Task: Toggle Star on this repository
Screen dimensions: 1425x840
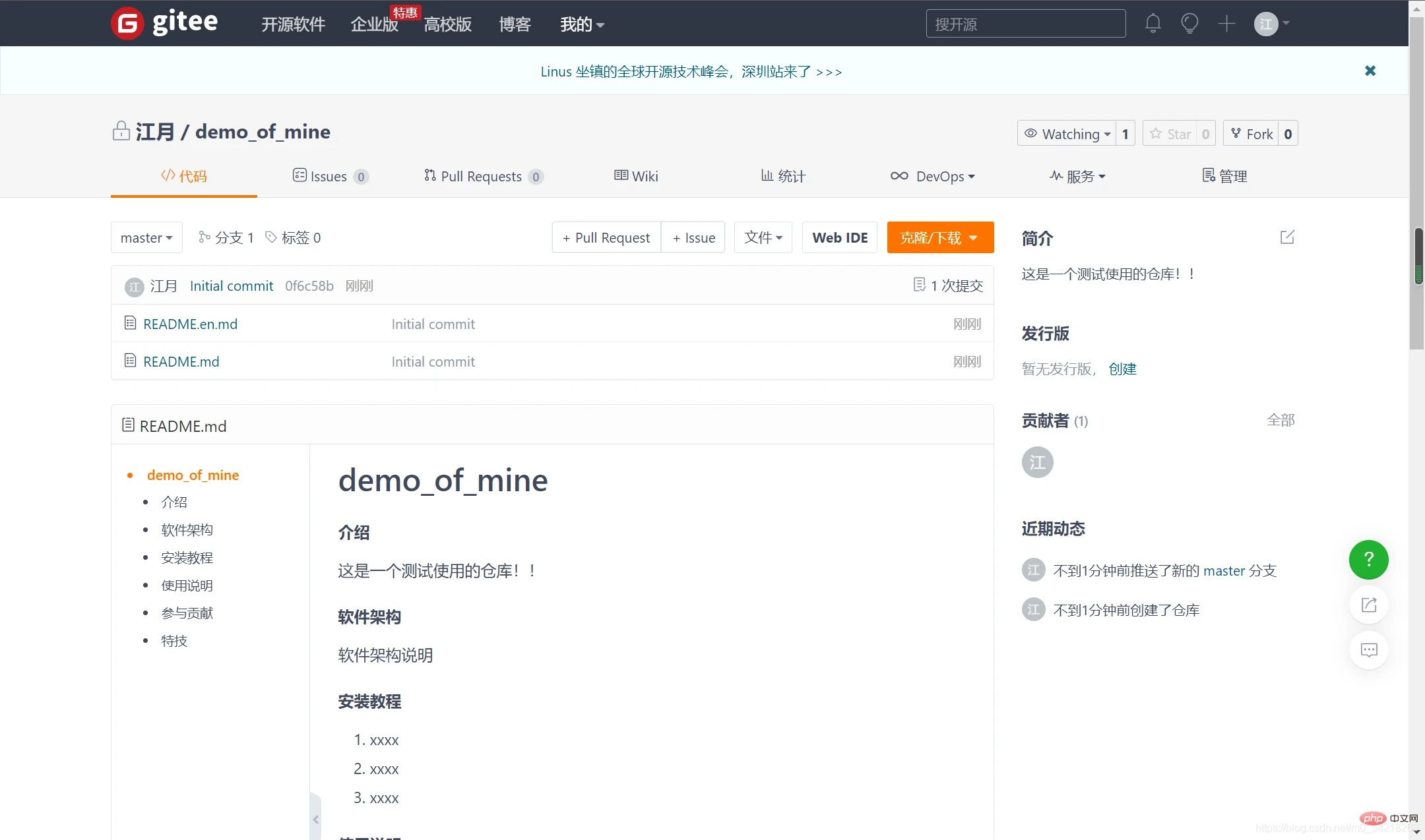Action: [1171, 134]
